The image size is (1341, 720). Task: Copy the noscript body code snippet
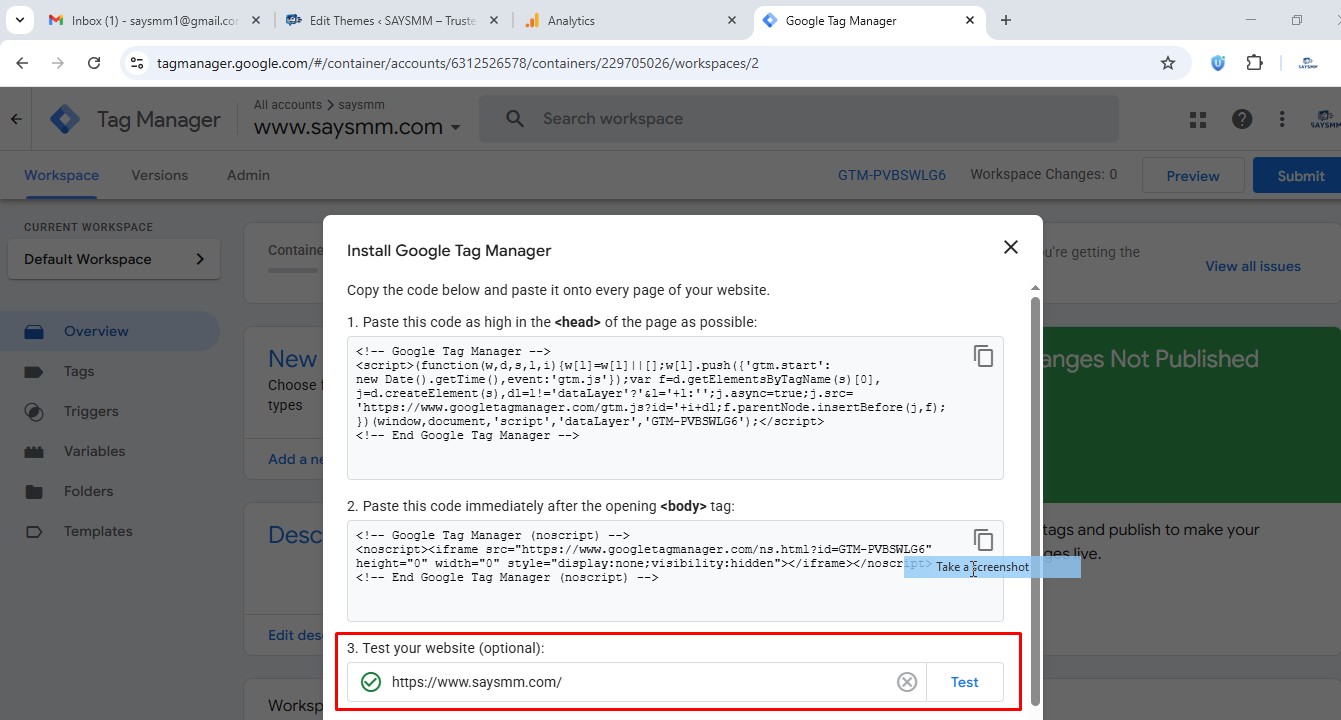click(x=983, y=540)
